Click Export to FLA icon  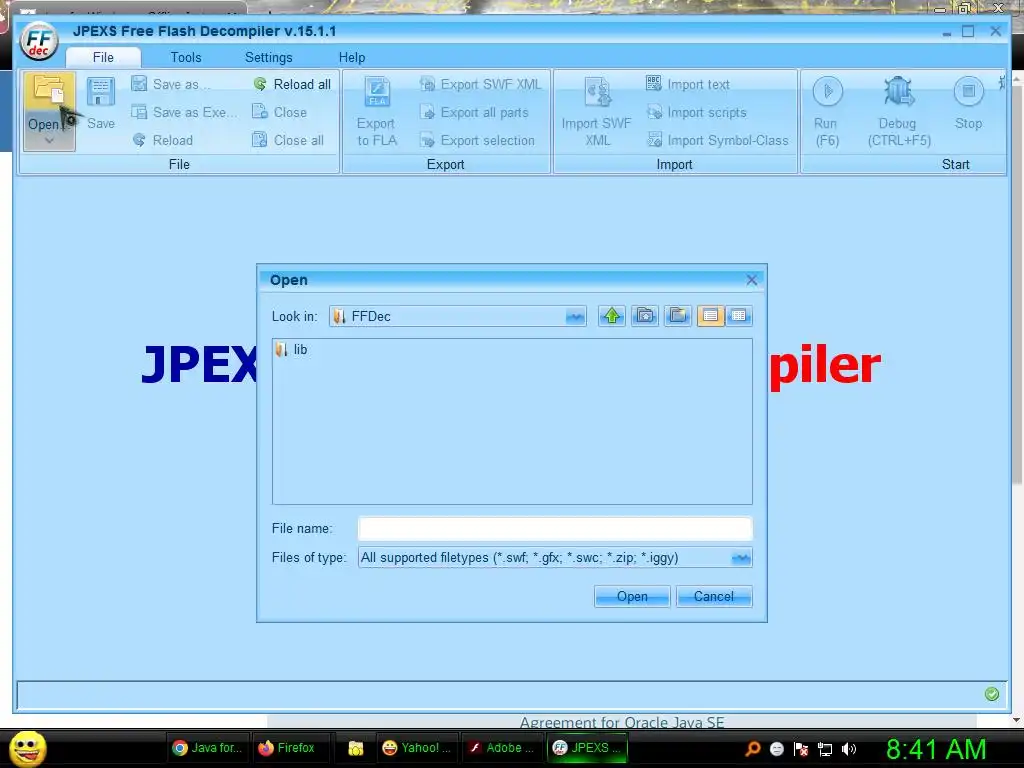tap(377, 92)
